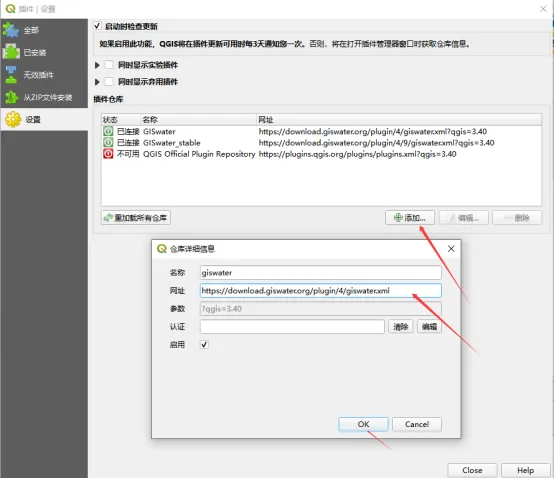Viewport: 554px width, 479px height.
Task: Confirm repository details with OK
Action: (363, 424)
